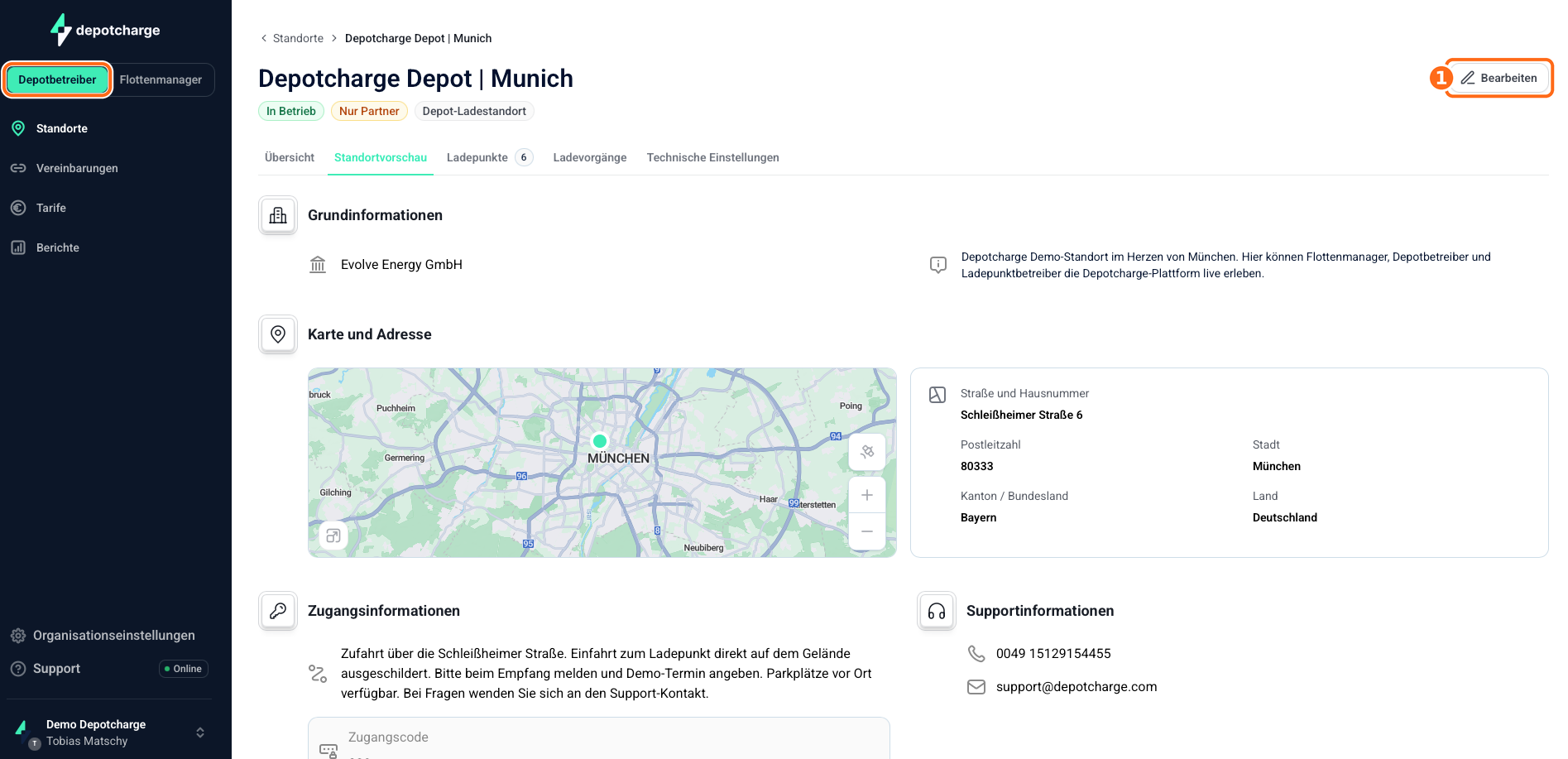Open Berichte in the sidebar

pos(58,247)
